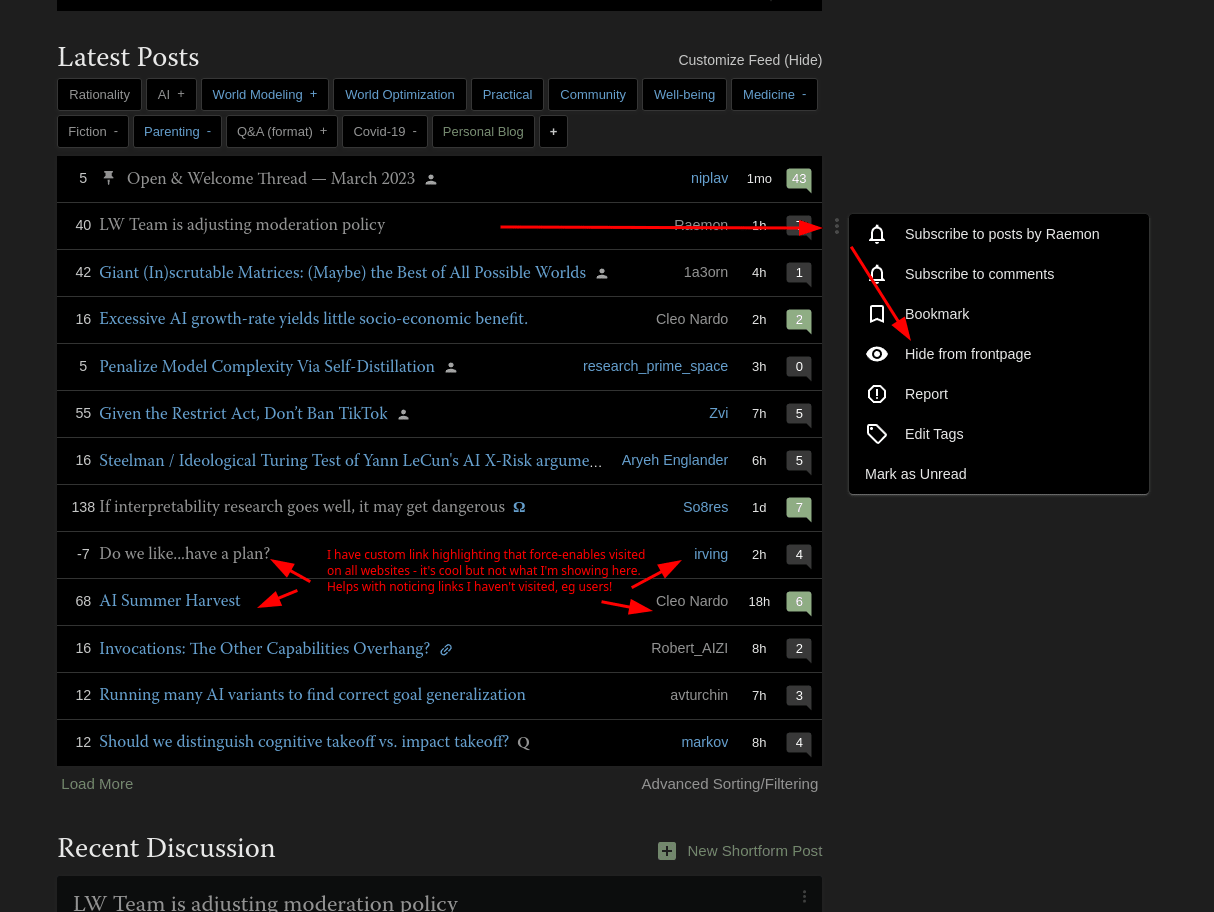
Task: Select Mark as Unread from the menu
Action: pos(915,474)
